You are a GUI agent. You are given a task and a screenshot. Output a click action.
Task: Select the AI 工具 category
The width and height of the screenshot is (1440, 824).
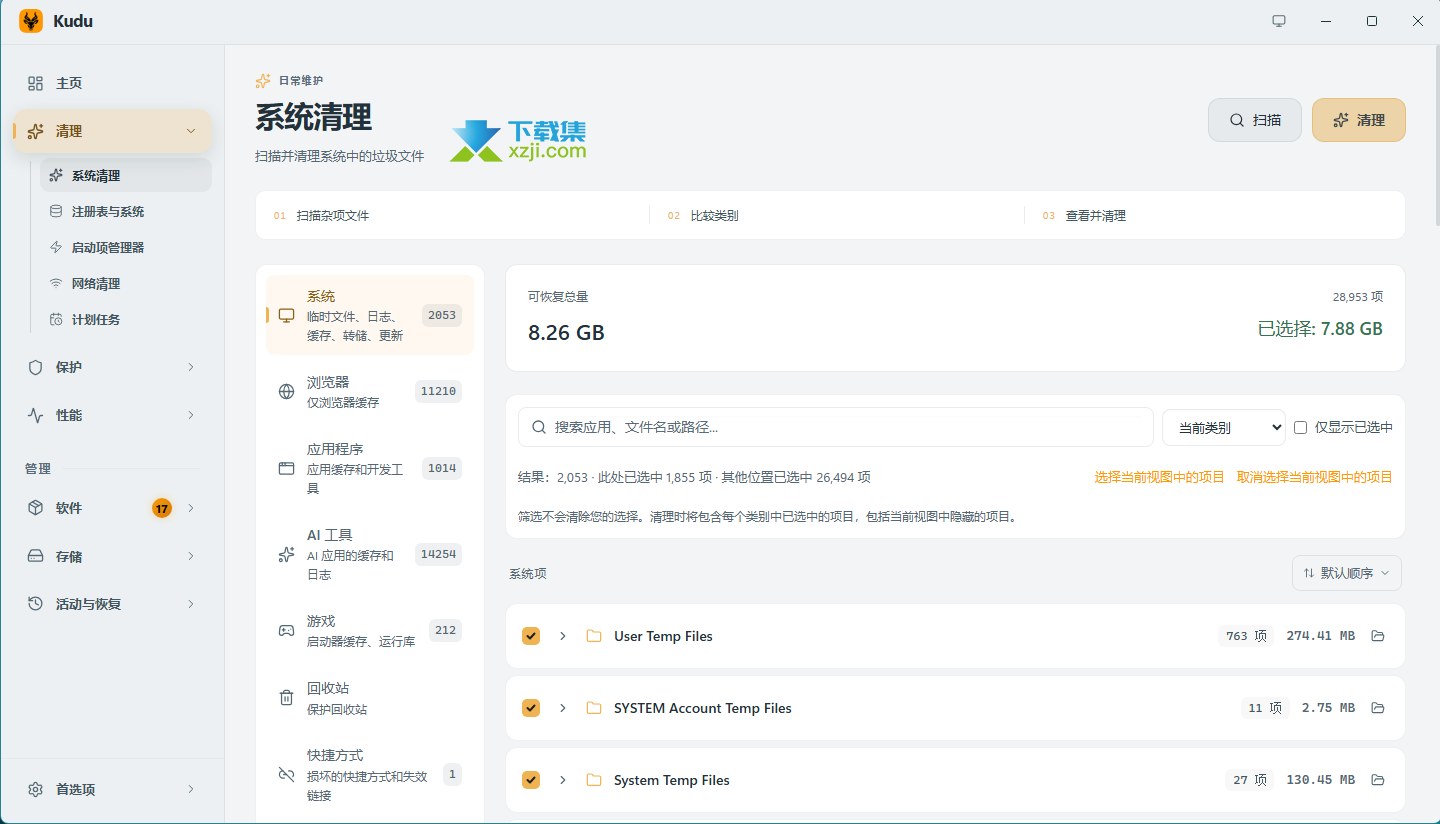(370, 554)
